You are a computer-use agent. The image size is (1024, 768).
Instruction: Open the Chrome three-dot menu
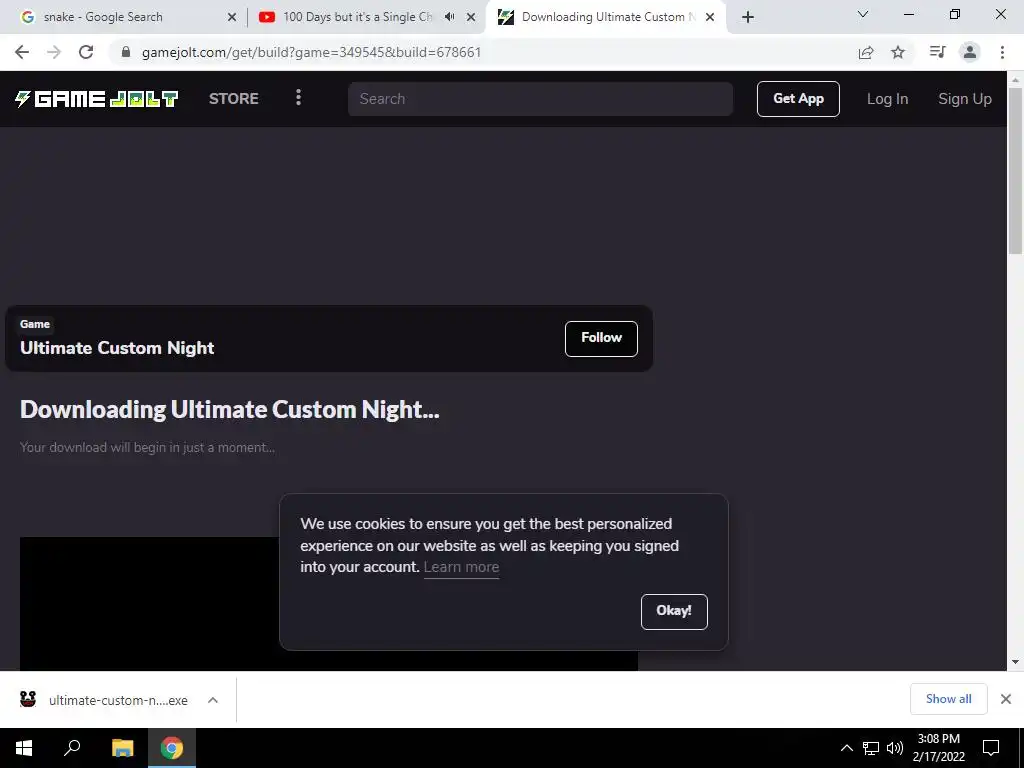[1002, 52]
